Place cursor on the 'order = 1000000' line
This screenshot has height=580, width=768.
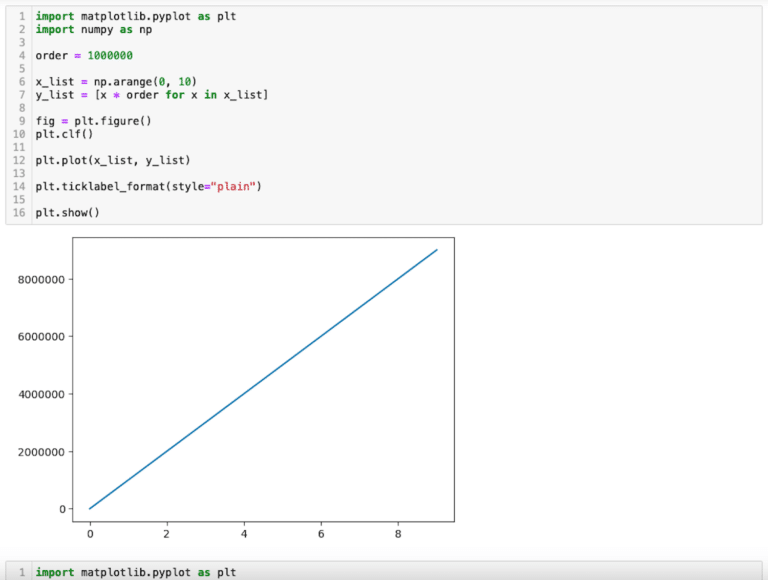pyautogui.click(x=84, y=56)
